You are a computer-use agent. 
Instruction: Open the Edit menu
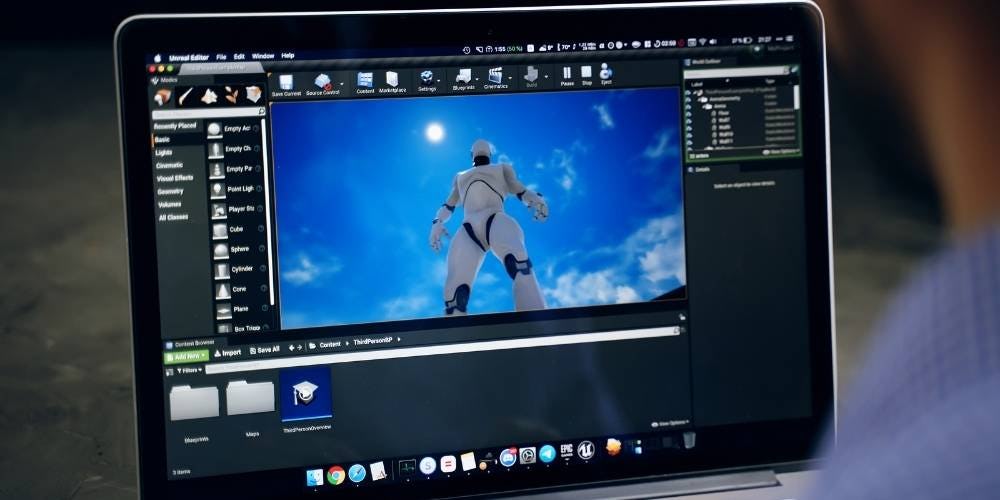point(239,56)
